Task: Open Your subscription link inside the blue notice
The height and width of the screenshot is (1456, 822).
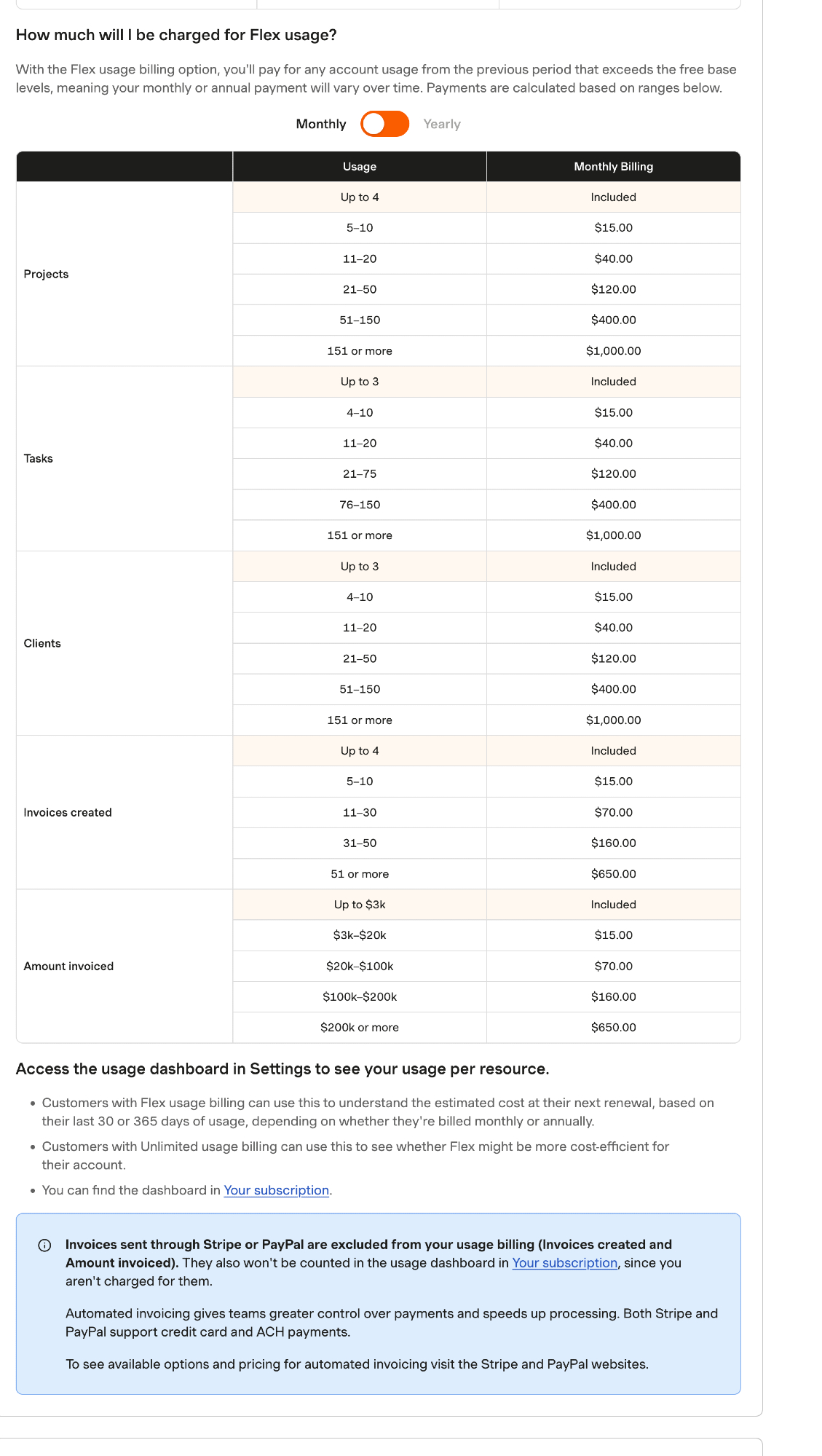Action: tap(564, 1263)
